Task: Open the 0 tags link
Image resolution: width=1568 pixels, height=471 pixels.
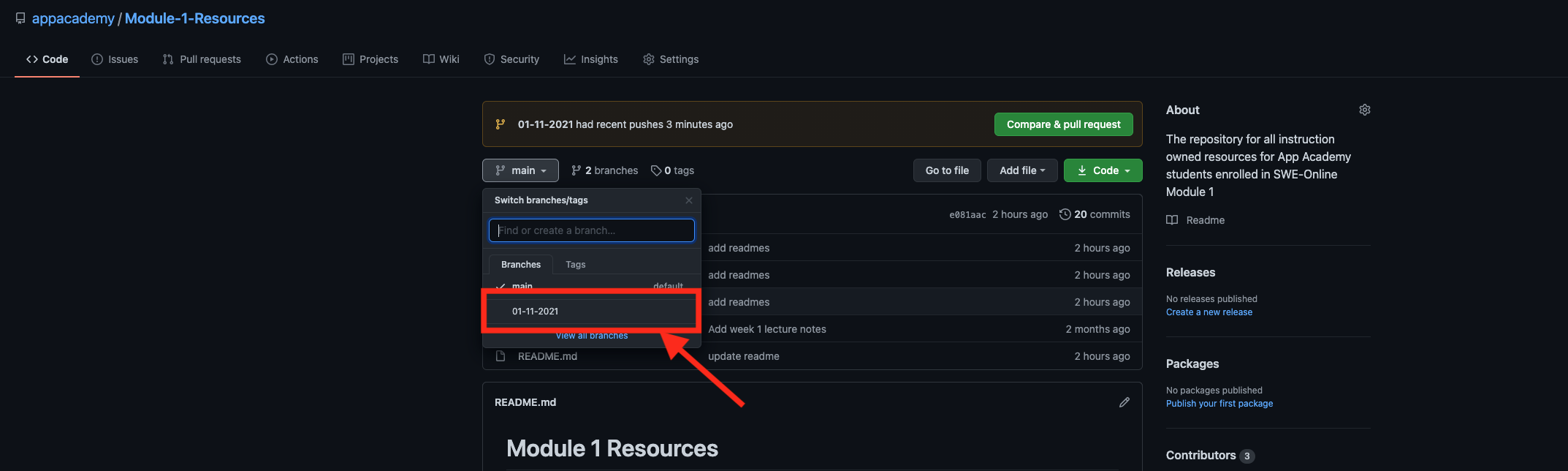Action: (x=672, y=170)
